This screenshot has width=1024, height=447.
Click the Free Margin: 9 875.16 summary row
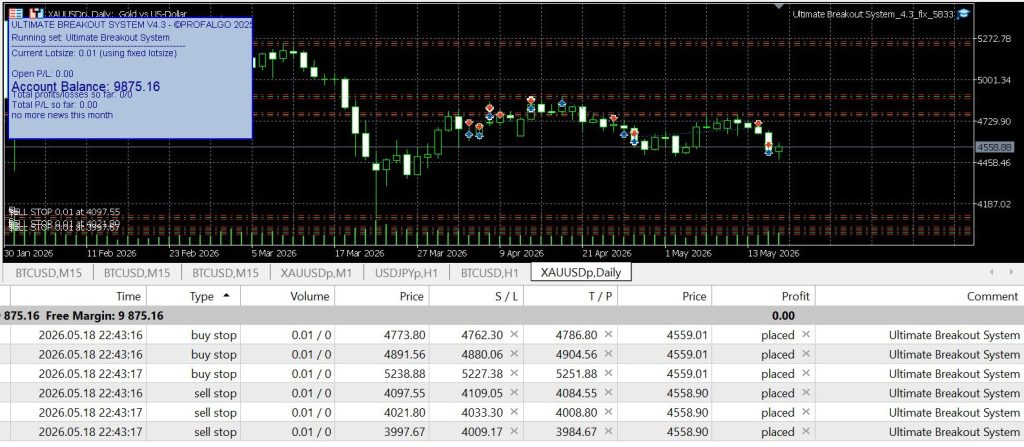(x=512, y=316)
